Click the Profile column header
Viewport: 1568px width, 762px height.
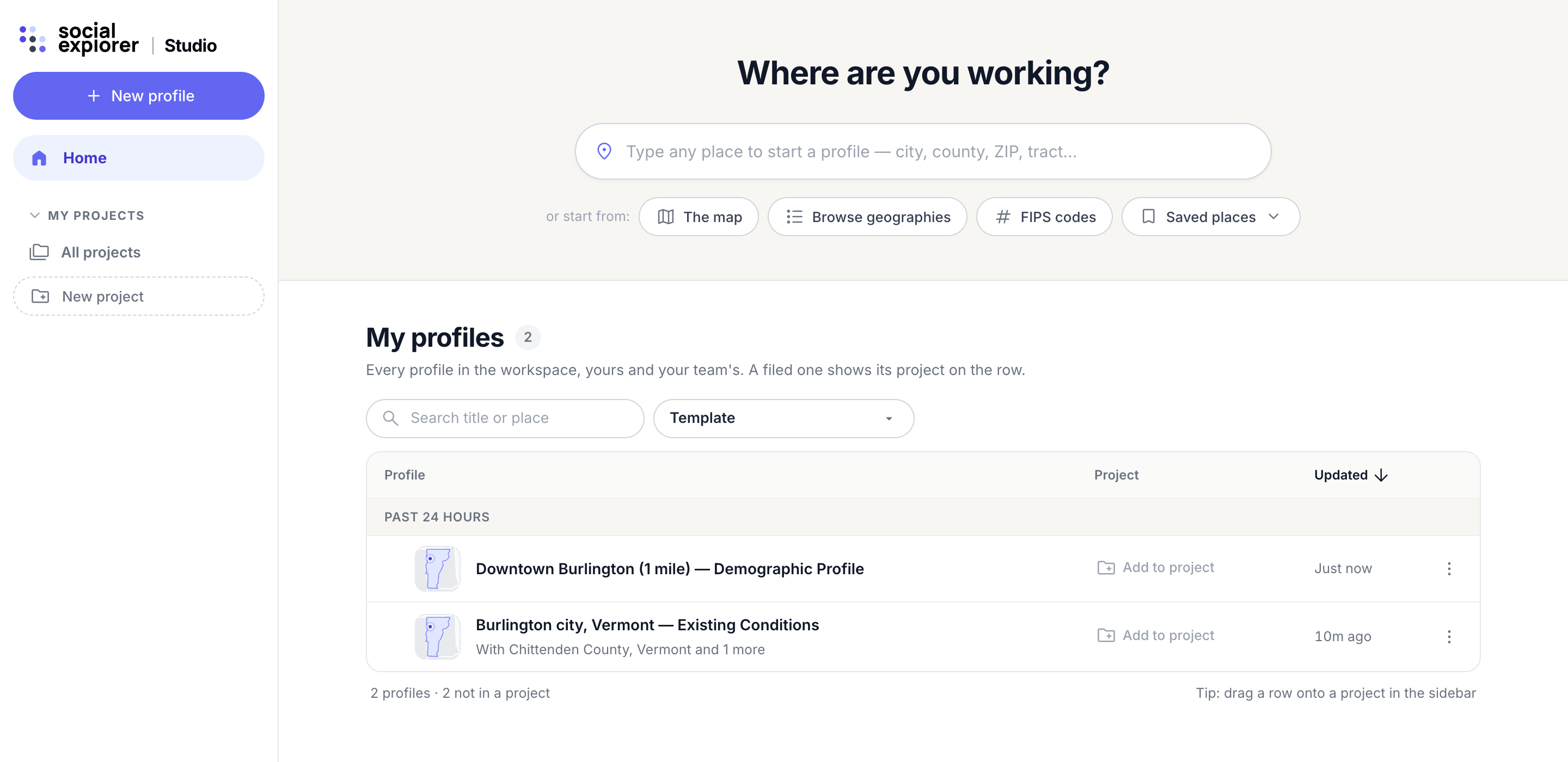coord(404,475)
